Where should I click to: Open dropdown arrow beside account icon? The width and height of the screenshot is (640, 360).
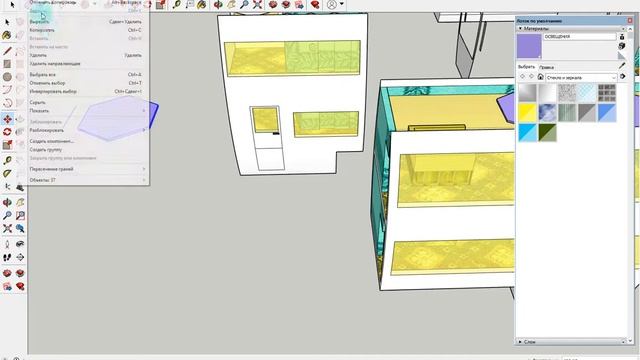(342, 5)
